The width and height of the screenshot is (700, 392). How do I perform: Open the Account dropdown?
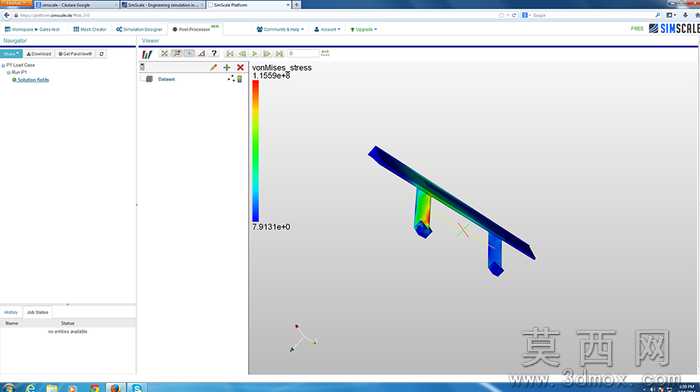[x=327, y=29]
